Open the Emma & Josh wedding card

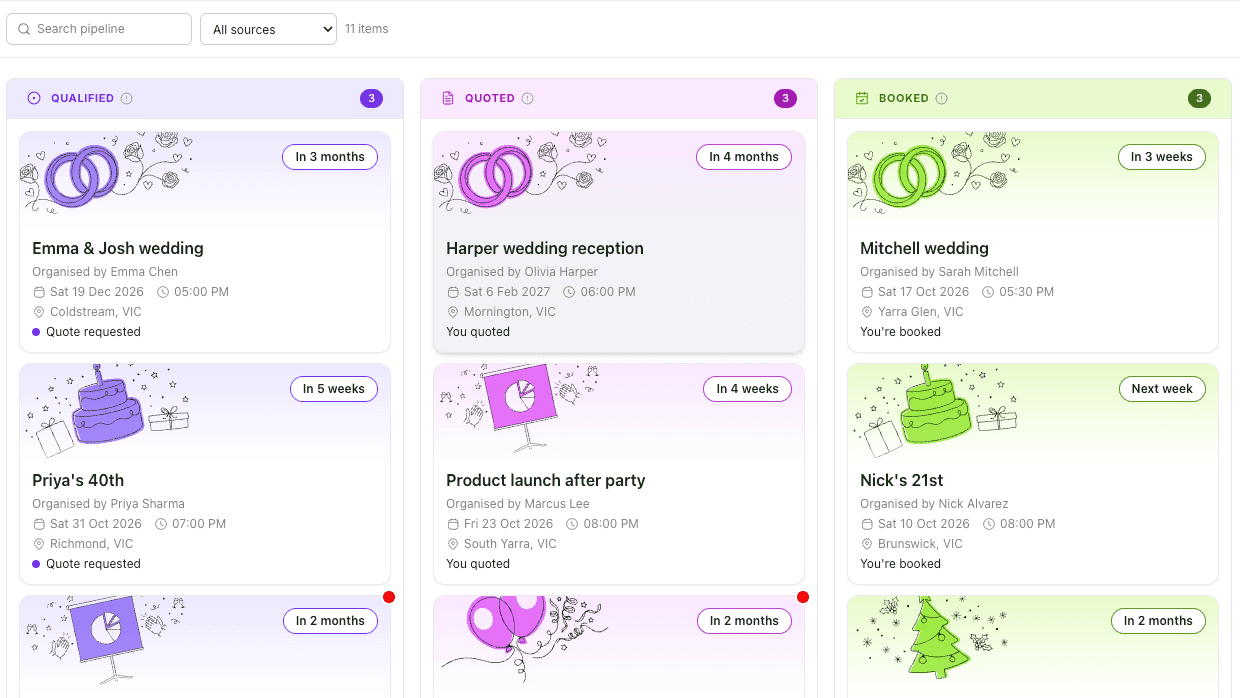[205, 242]
